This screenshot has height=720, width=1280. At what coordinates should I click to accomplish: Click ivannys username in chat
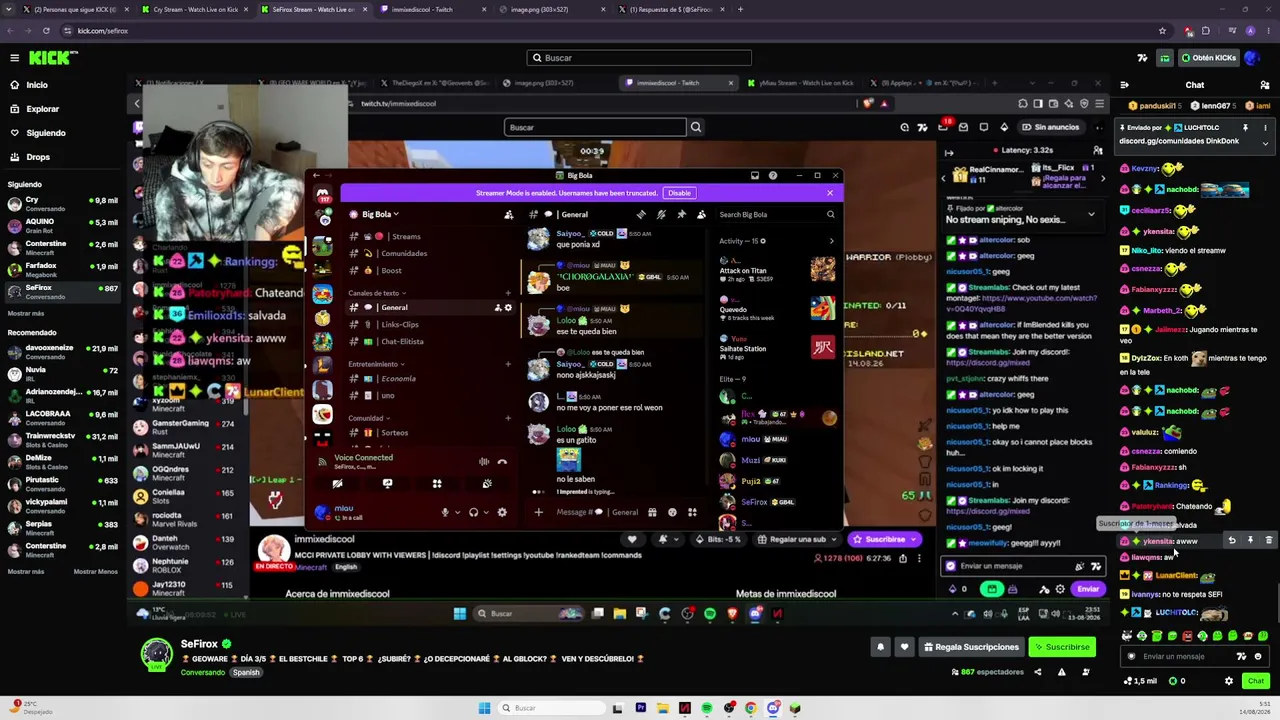point(1145,594)
